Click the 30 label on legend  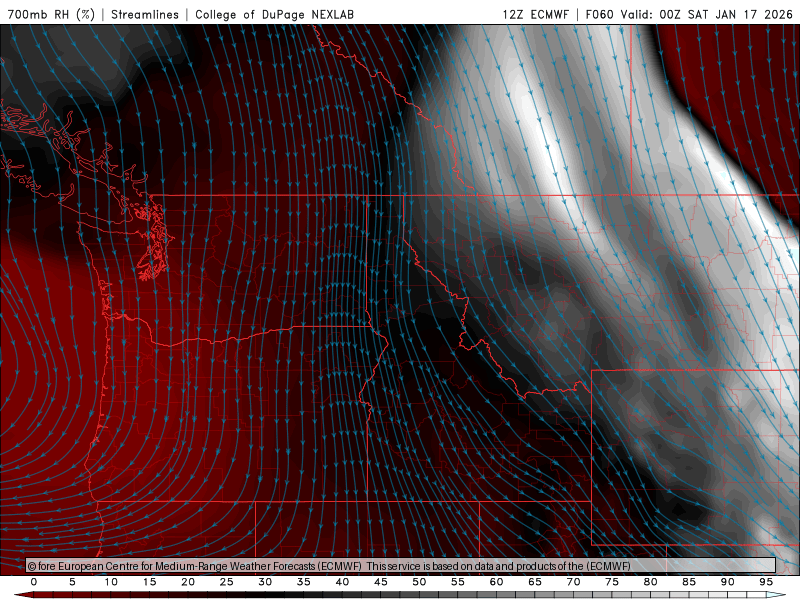point(265,582)
